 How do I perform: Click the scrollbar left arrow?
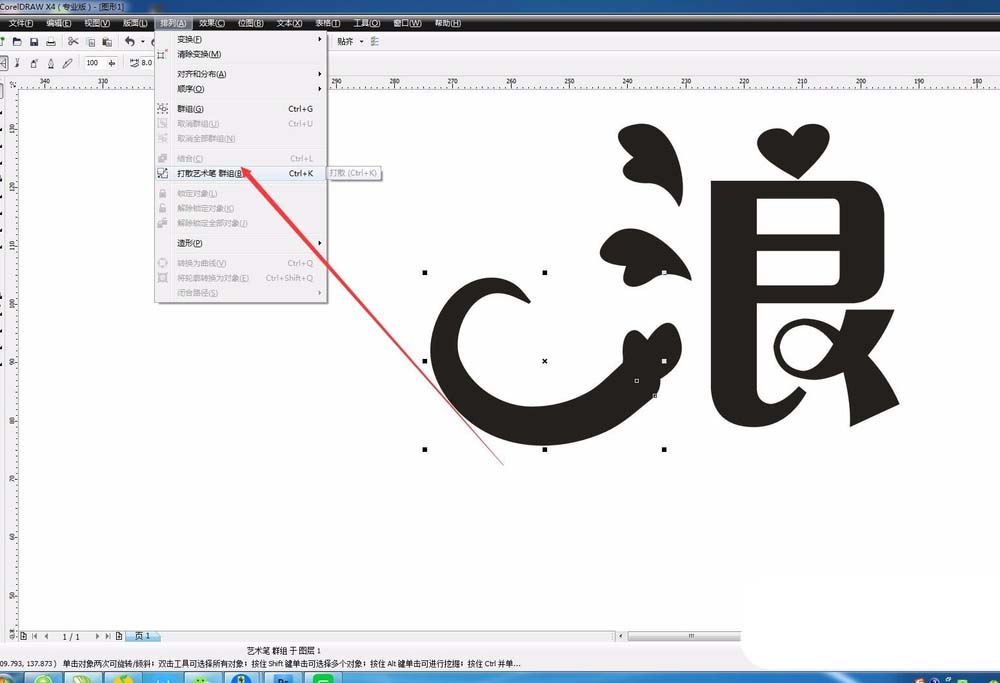tap(621, 636)
